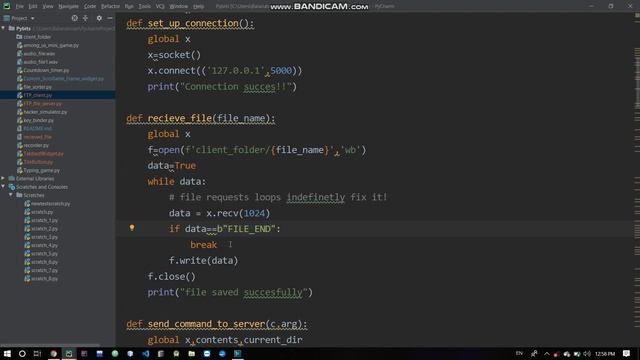Screen dimensions: 640x360
Task: Click the Cortana search circle on taskbar
Action: click(22, 353)
